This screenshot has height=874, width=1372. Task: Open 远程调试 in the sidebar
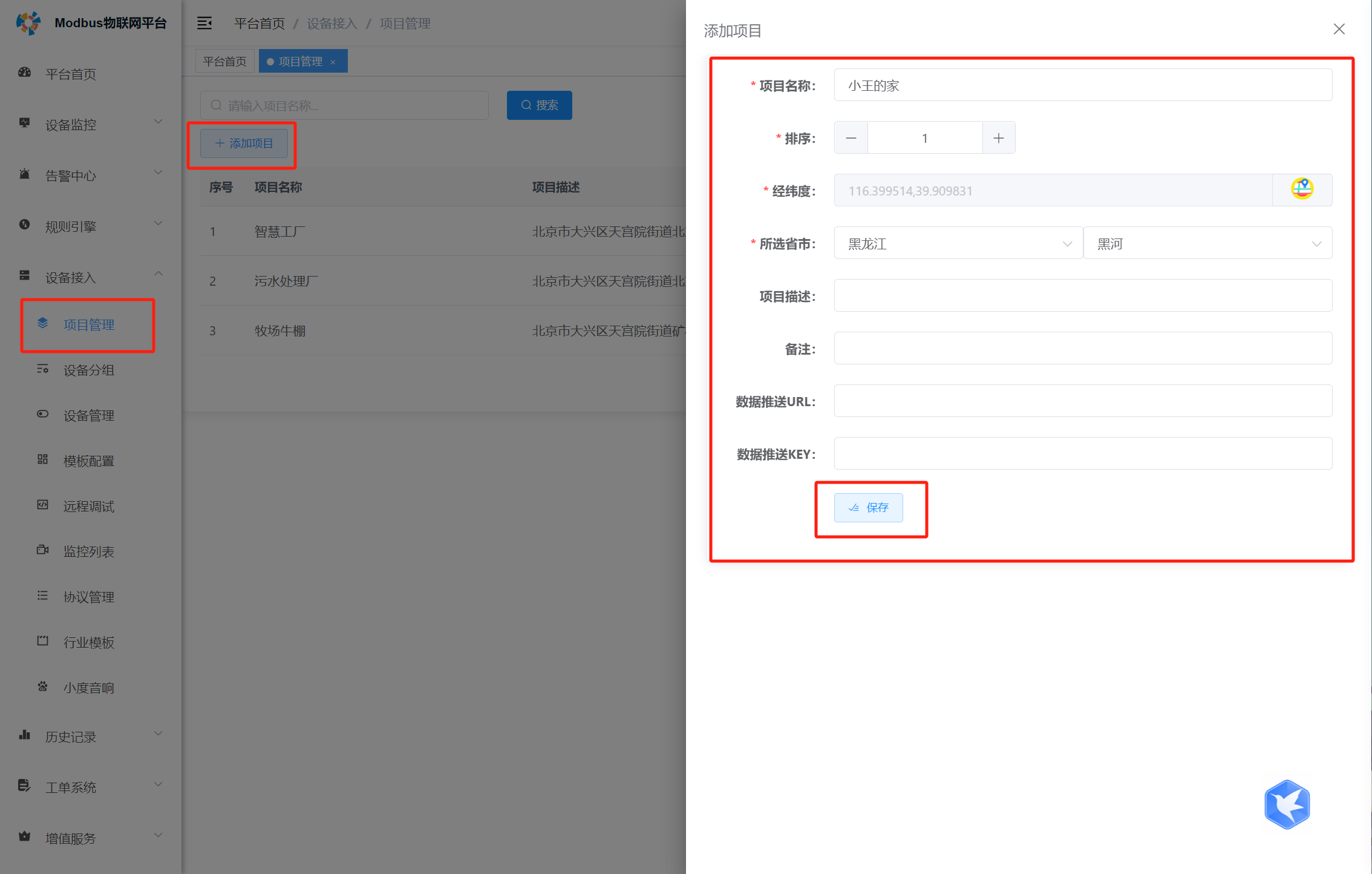[x=89, y=506]
